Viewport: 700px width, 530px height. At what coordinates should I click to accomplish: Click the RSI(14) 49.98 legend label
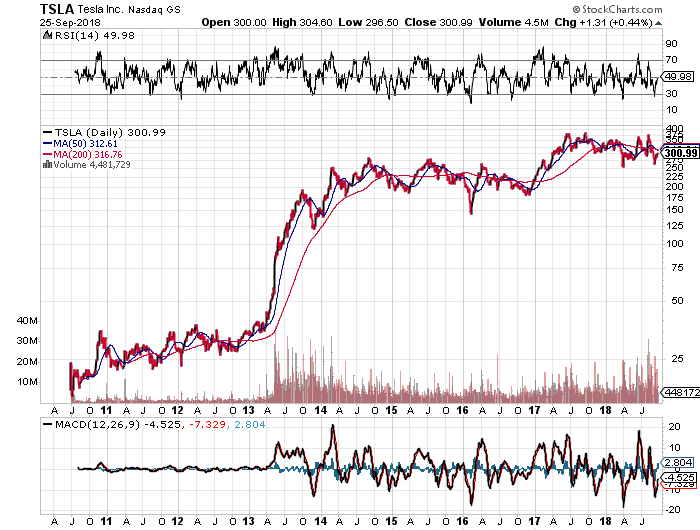click(x=94, y=36)
